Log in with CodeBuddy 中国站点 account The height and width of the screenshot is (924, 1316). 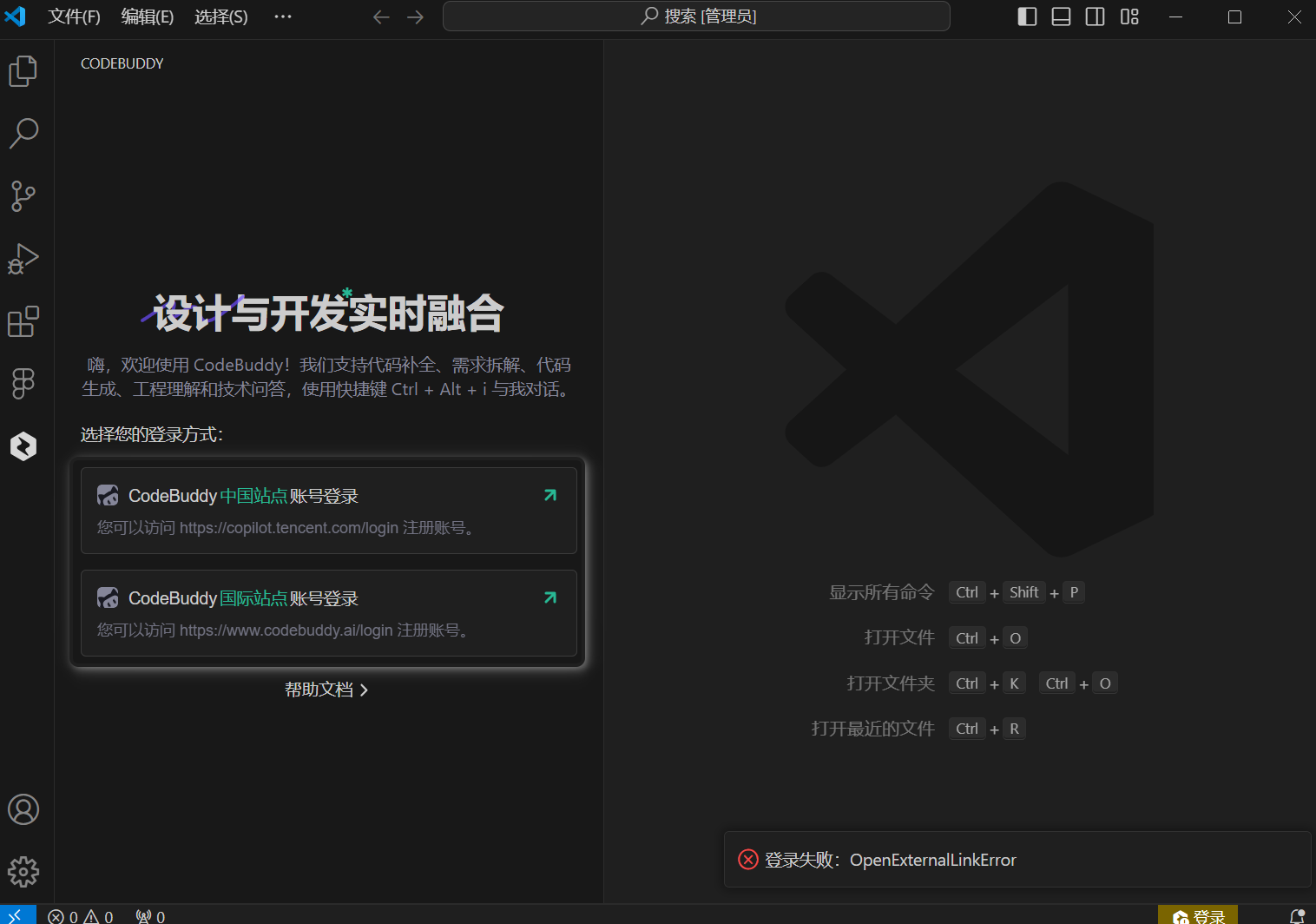[329, 511]
